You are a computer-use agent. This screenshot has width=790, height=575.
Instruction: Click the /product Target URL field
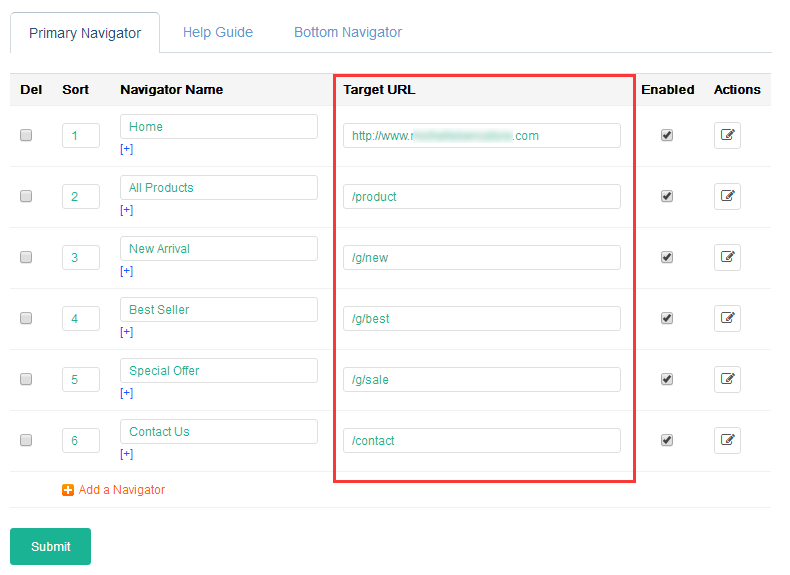pos(481,197)
